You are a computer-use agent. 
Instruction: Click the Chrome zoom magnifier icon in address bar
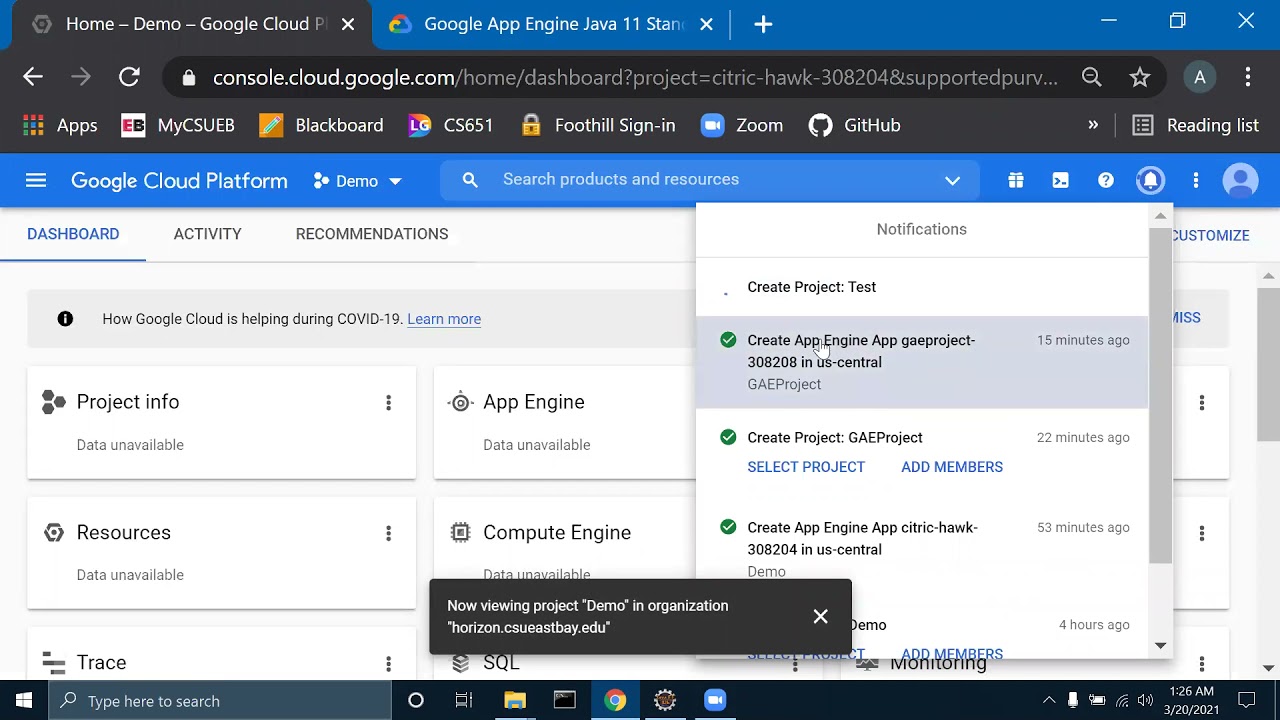tap(1091, 77)
